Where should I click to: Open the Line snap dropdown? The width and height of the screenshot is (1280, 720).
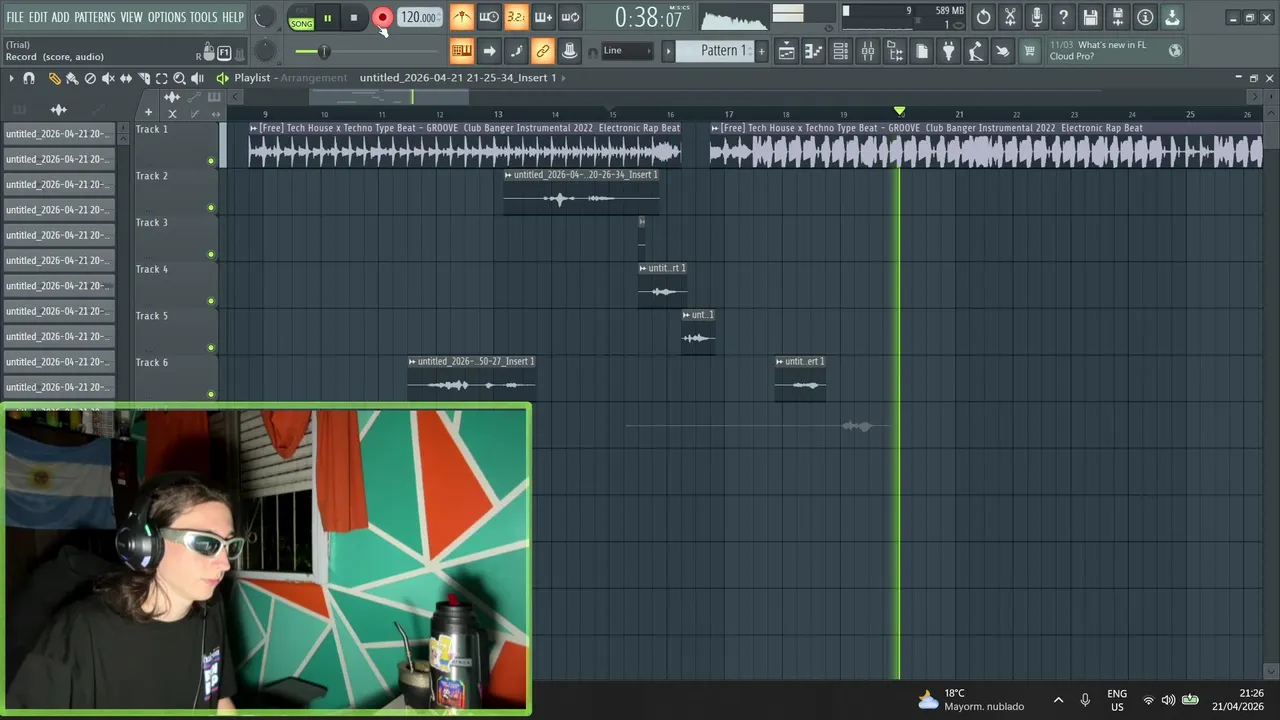627,51
